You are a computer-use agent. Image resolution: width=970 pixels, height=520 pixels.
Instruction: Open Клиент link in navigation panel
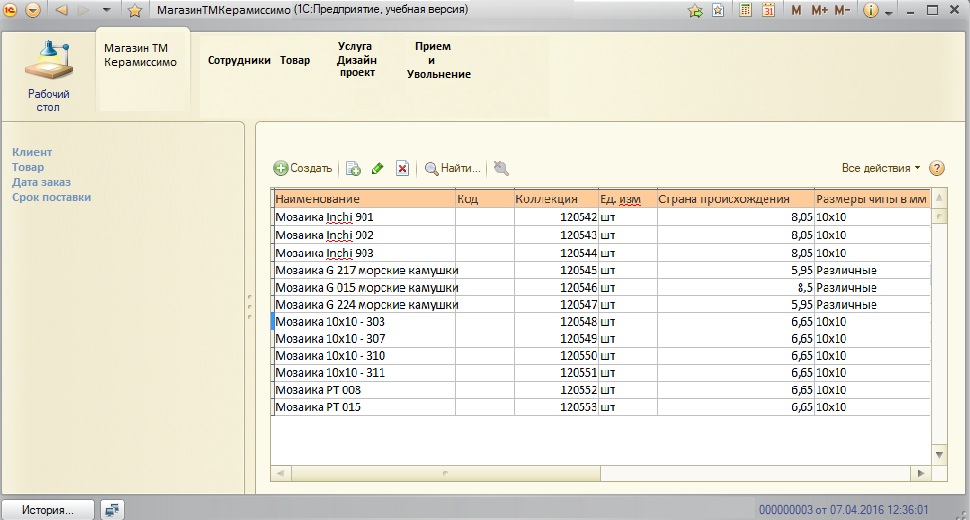coord(32,152)
